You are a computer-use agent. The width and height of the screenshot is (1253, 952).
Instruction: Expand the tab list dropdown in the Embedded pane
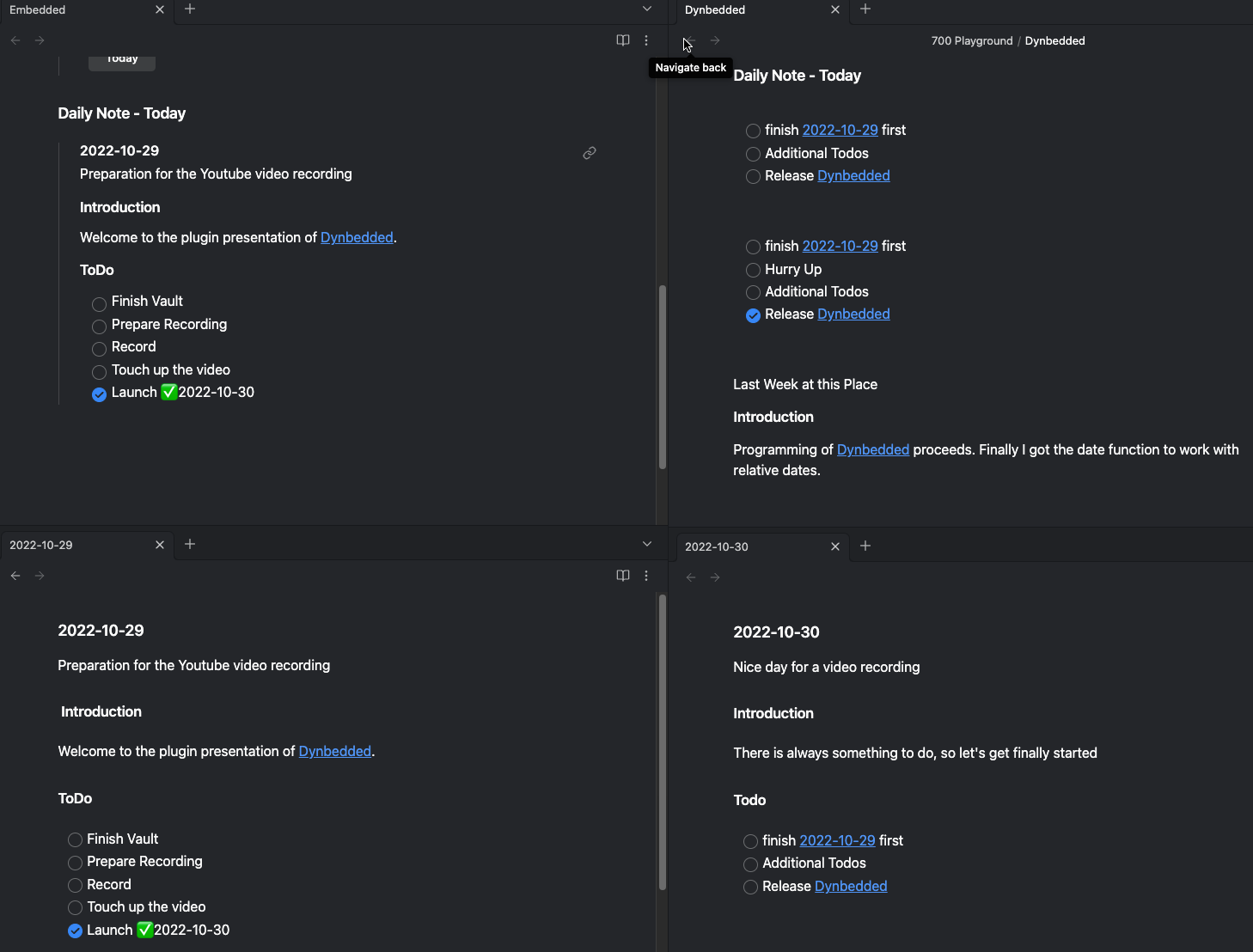(647, 9)
